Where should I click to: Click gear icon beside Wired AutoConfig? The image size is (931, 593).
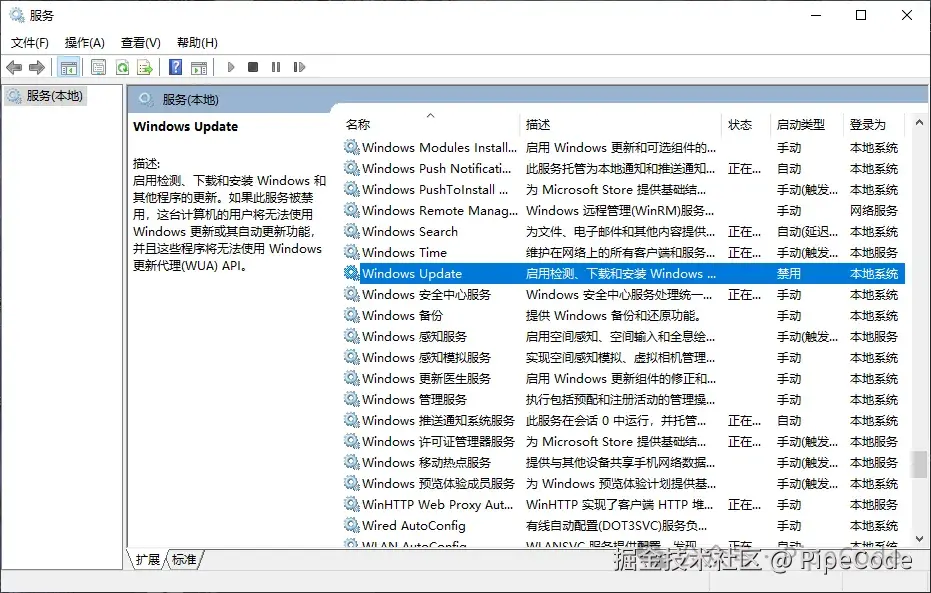(x=352, y=525)
